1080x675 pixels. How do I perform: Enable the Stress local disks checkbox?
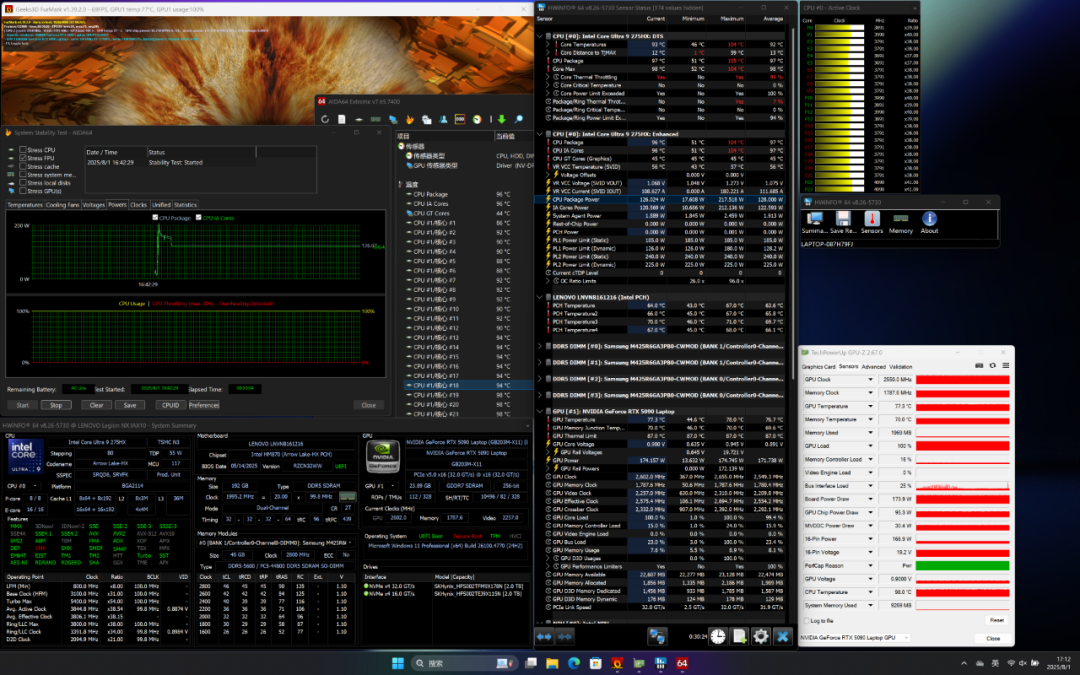pyautogui.click(x=23, y=183)
